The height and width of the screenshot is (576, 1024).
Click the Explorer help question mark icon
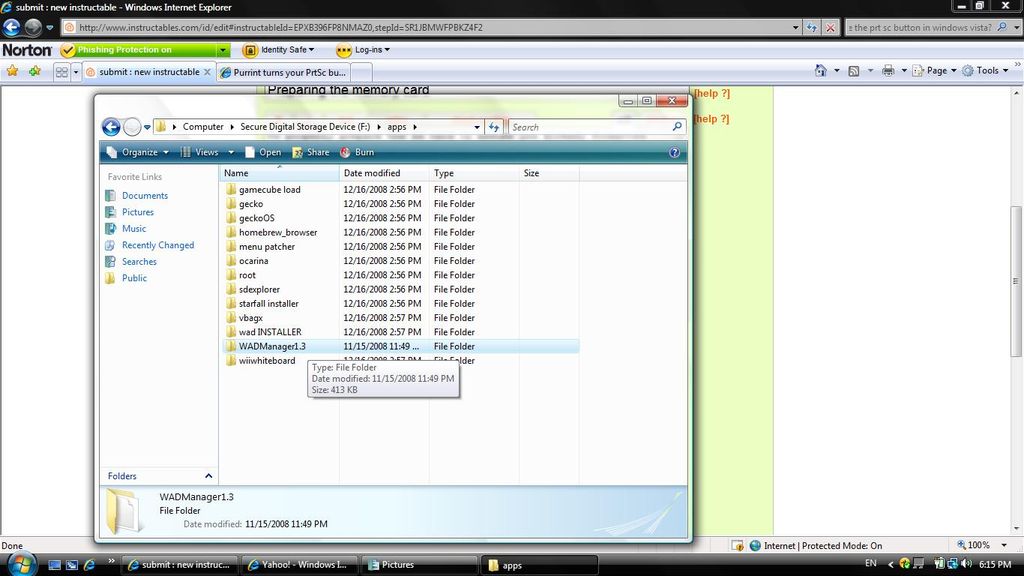point(674,152)
